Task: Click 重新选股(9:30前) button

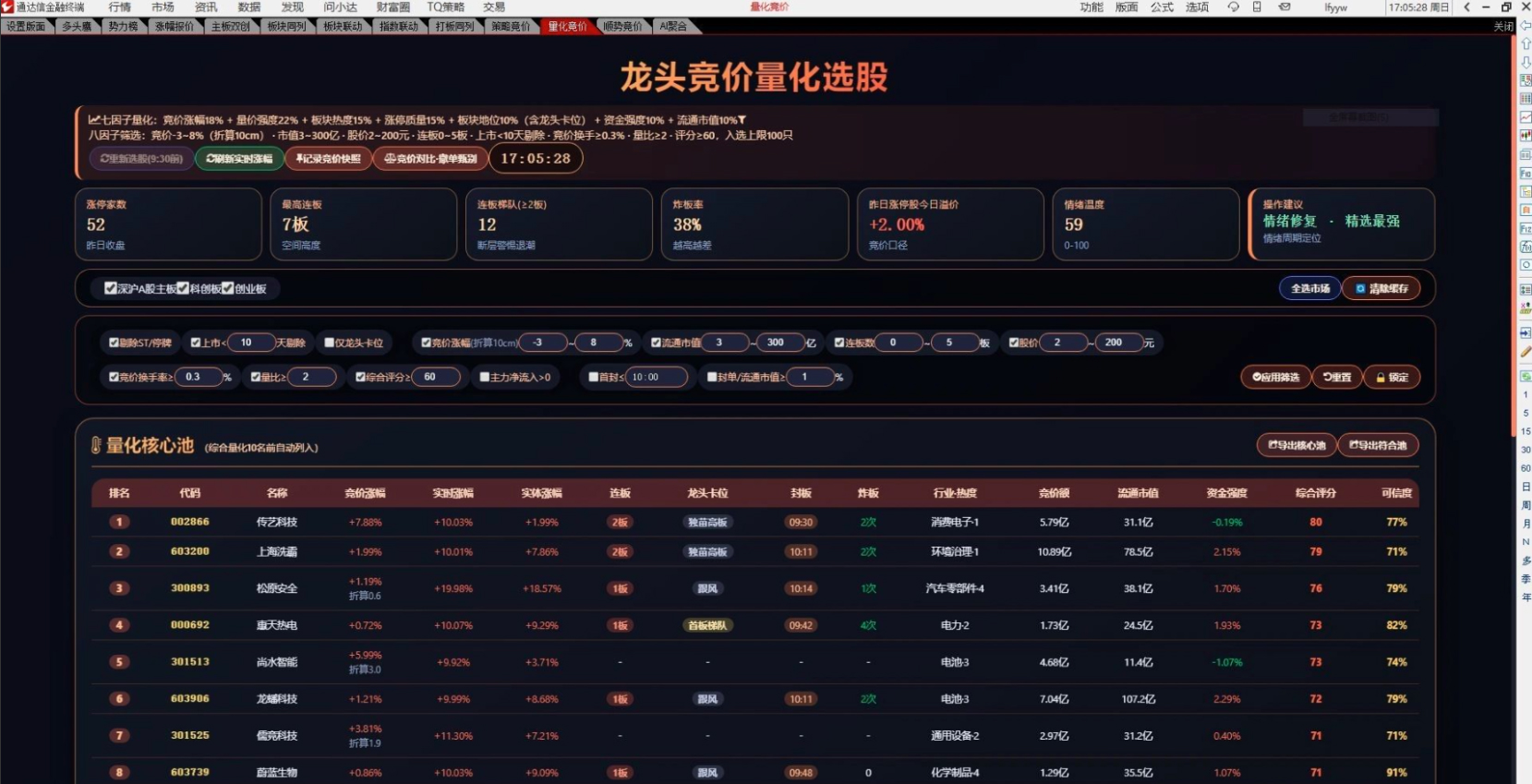Action: (x=141, y=159)
